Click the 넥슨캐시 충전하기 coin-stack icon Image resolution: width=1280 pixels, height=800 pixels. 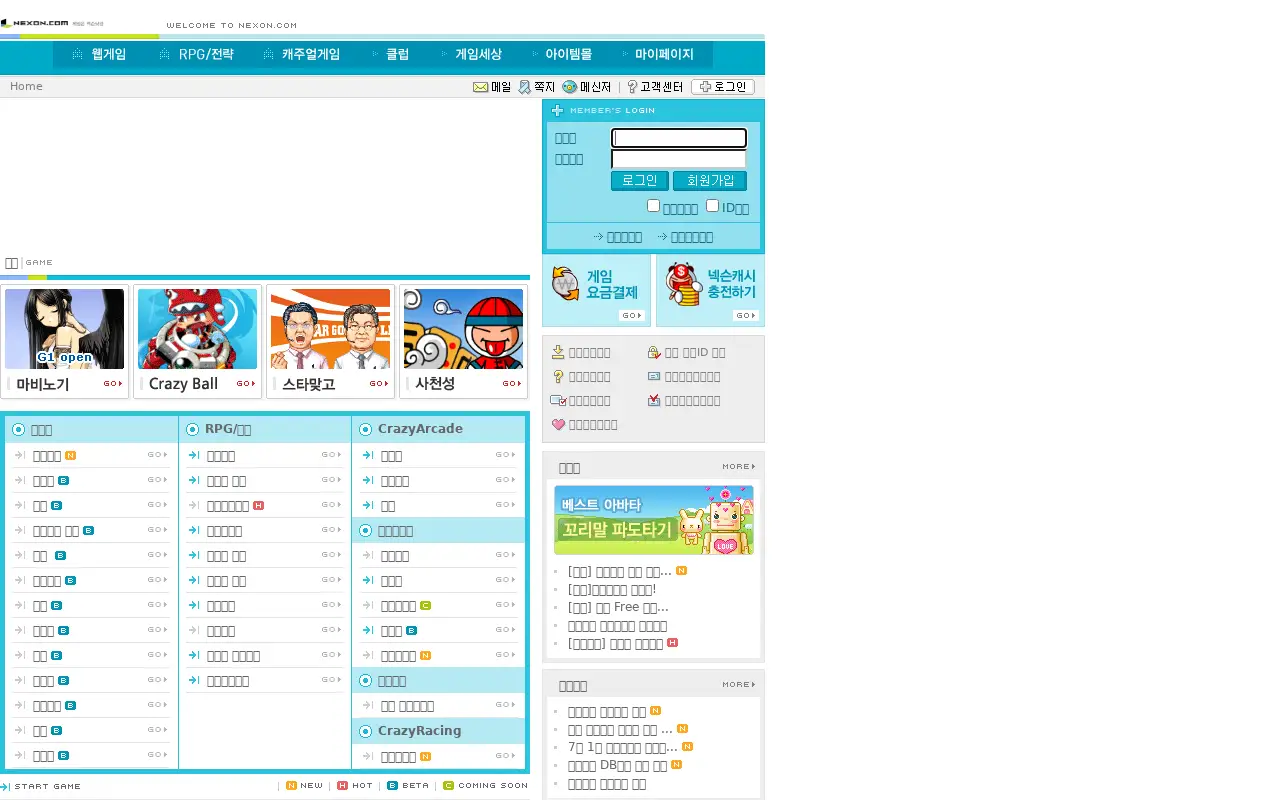684,283
